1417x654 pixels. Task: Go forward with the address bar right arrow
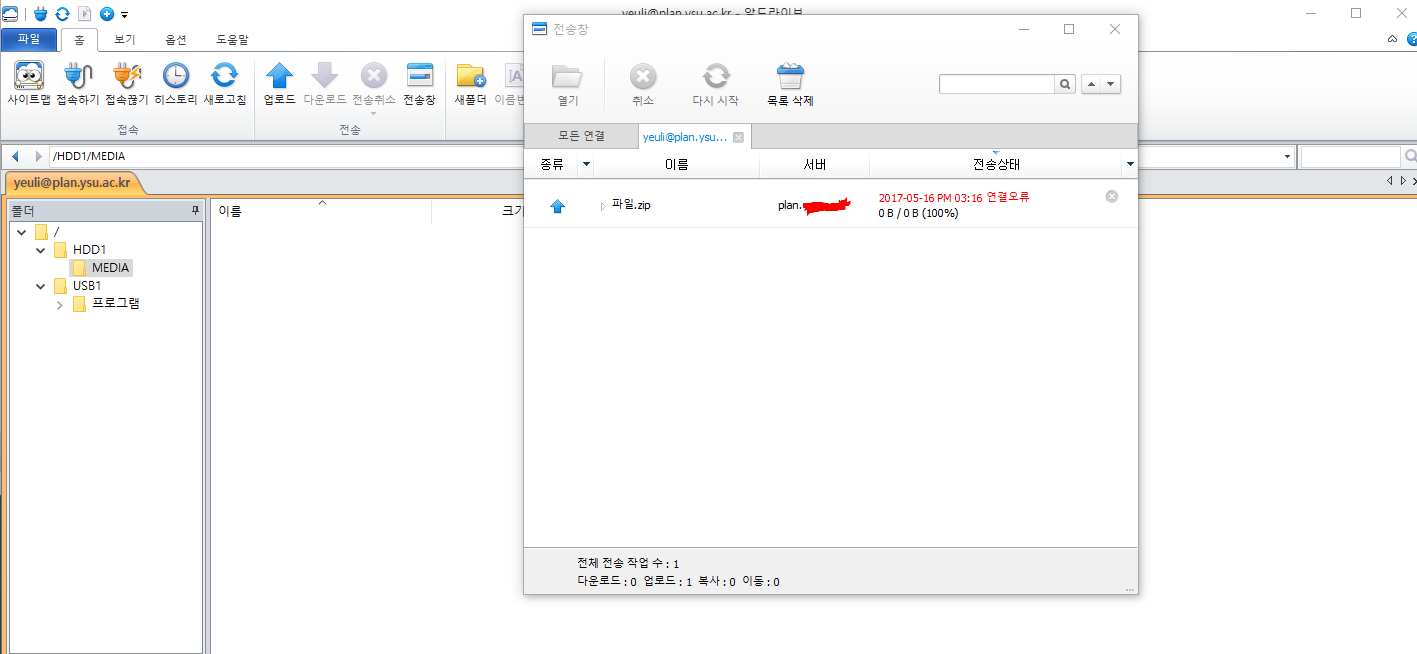click(38, 157)
